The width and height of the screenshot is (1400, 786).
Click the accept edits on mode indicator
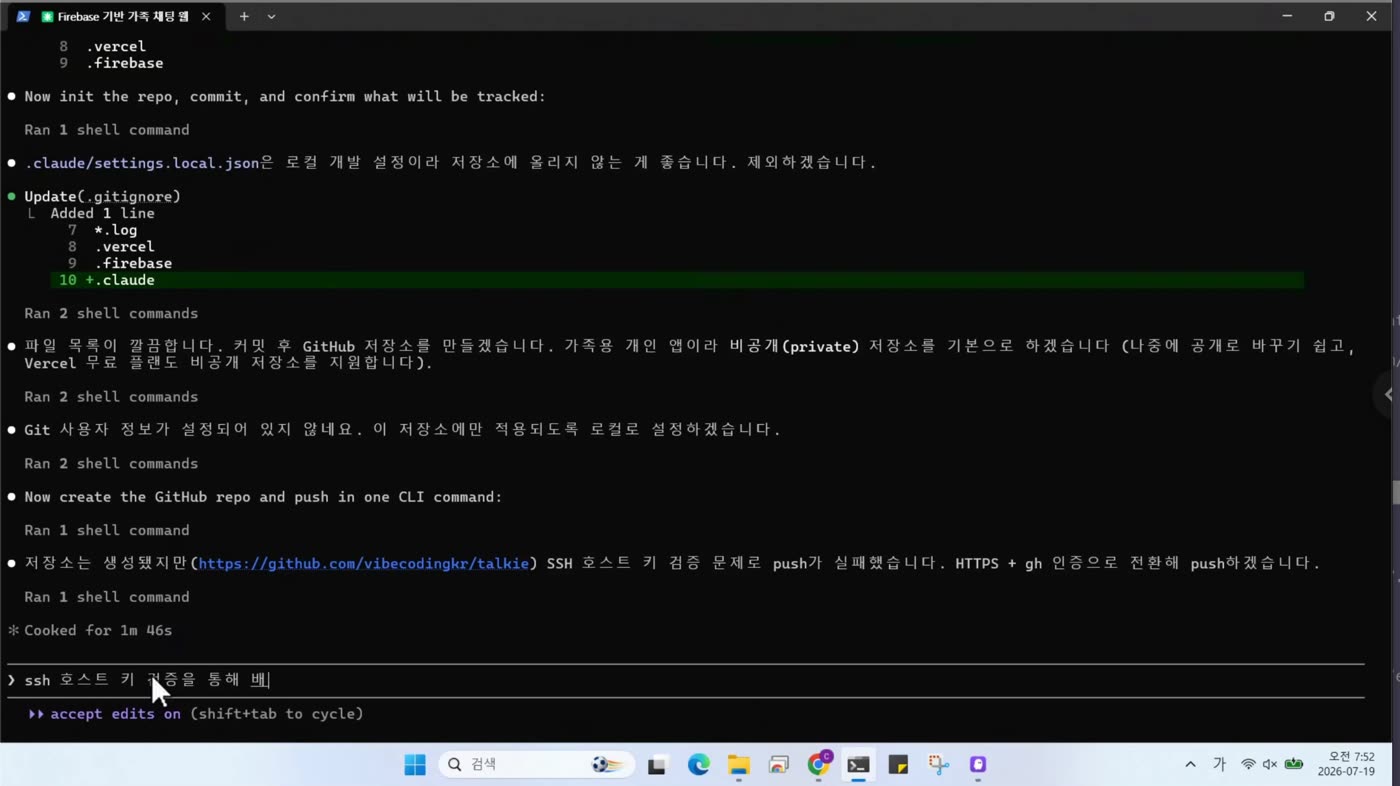115,714
